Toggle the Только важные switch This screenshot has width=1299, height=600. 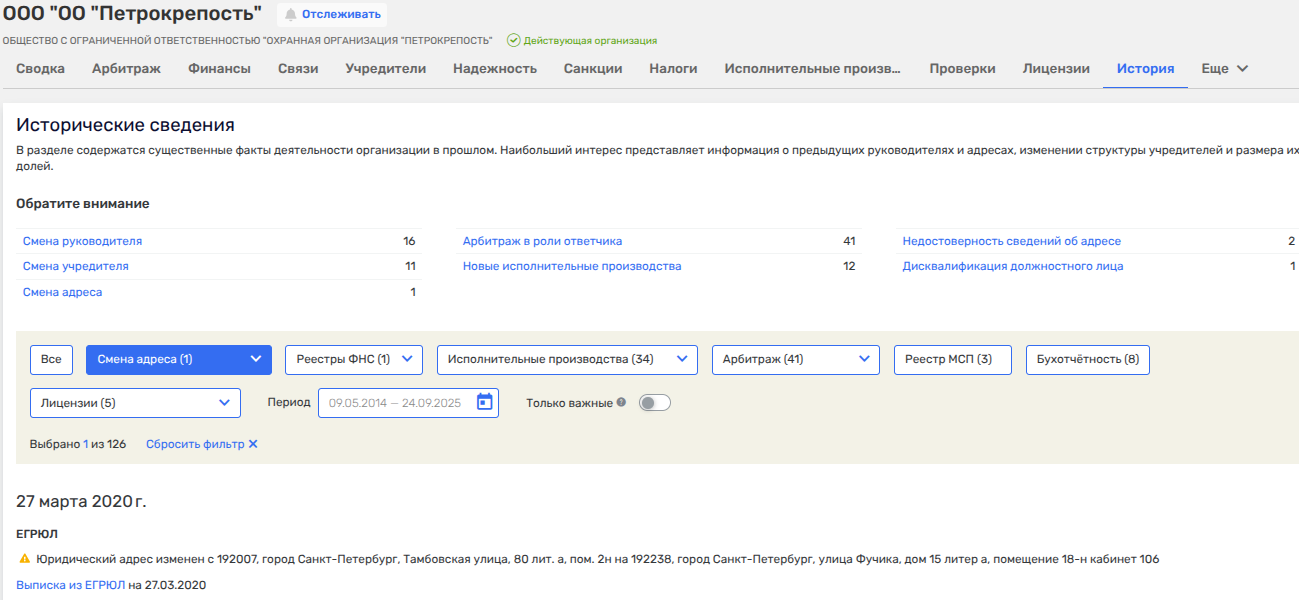coord(654,403)
